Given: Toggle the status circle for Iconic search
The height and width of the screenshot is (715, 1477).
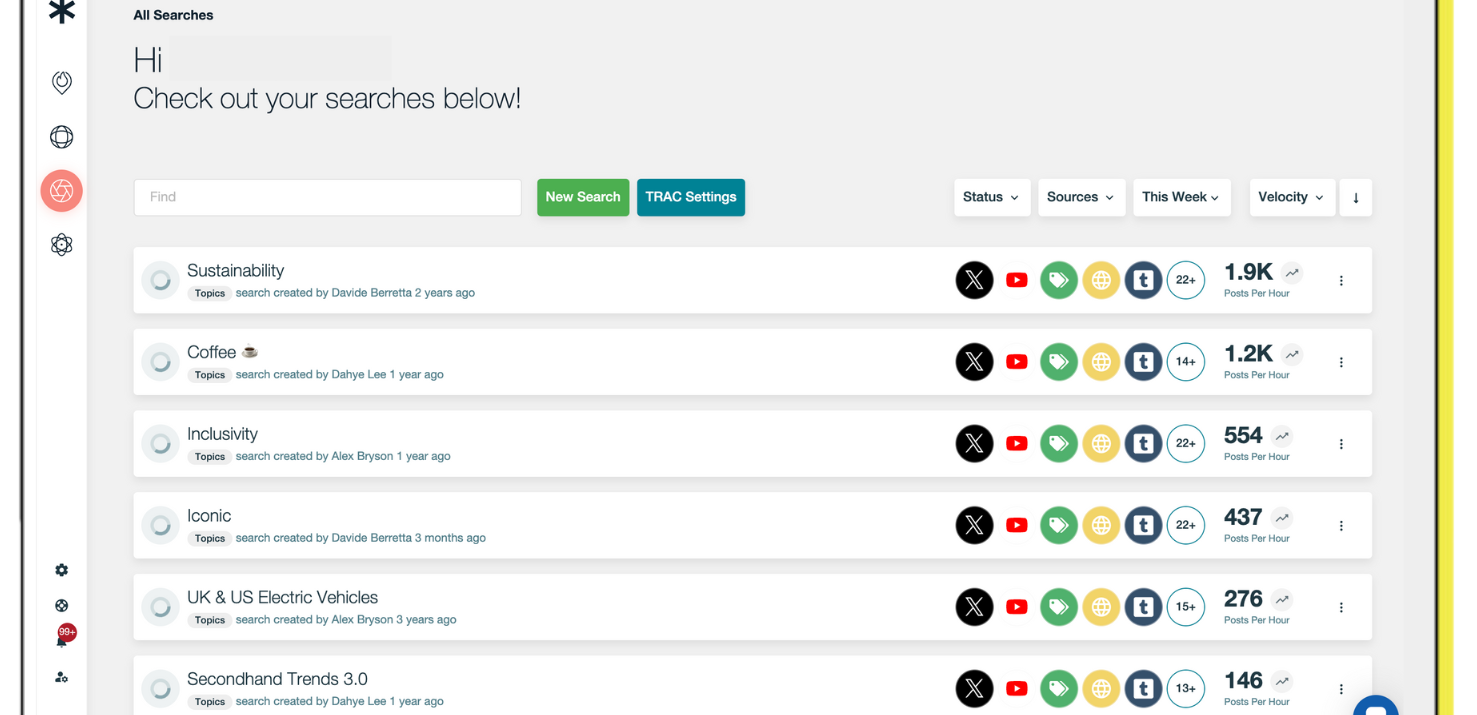Looking at the screenshot, I should (160, 525).
